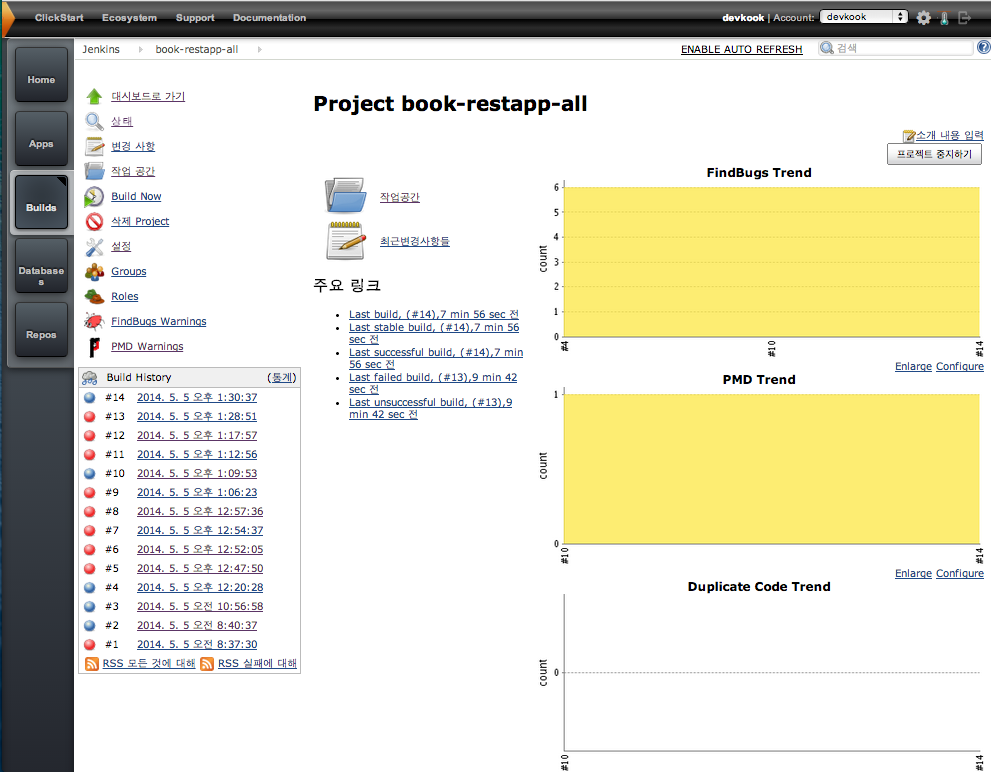
Task: Open the FindBugs Warnings link
Action: pos(159,322)
